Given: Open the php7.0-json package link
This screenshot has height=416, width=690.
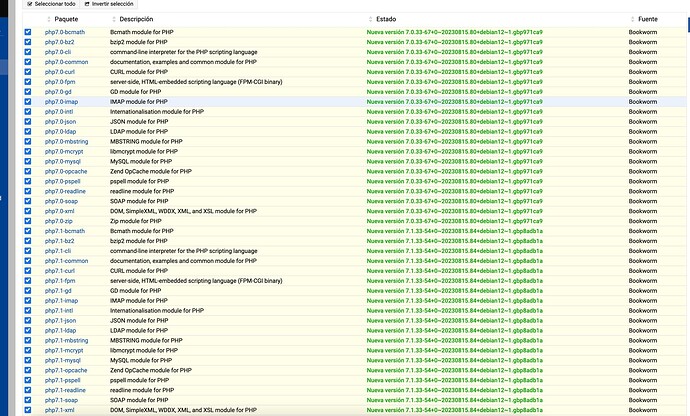Looking at the screenshot, I should [60, 122].
